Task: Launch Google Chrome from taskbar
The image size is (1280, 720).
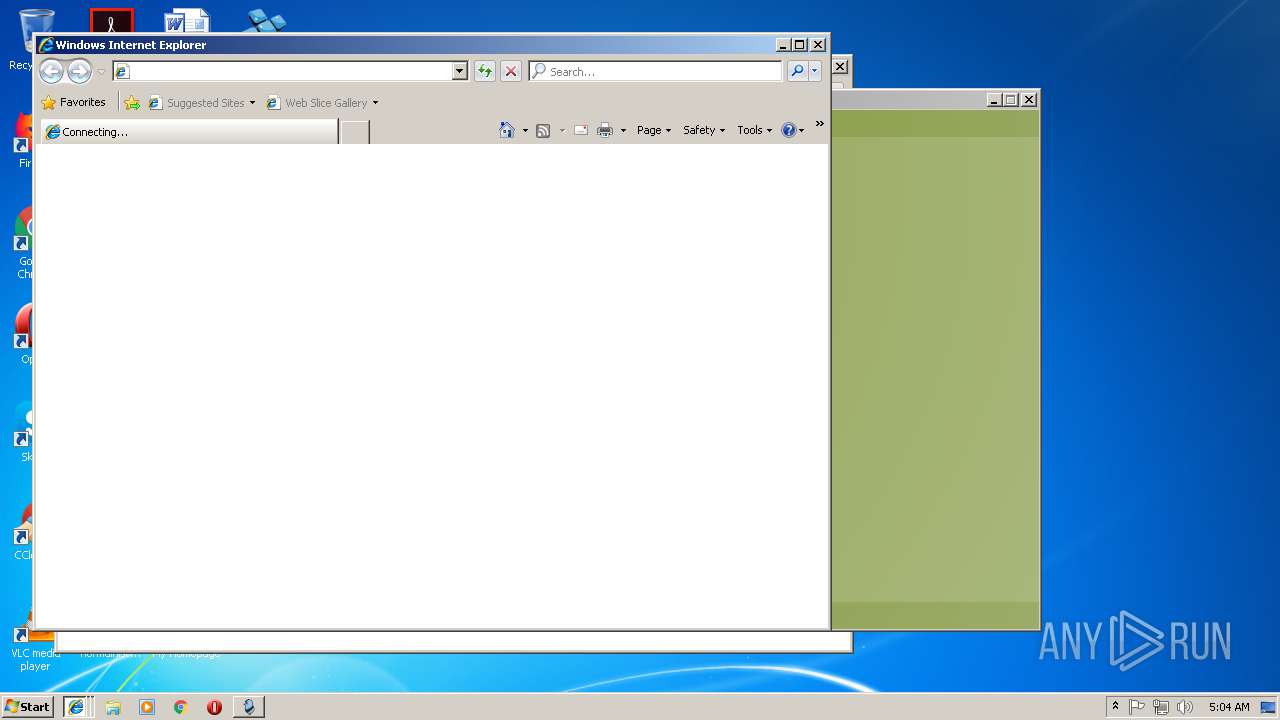Action: pos(180,707)
